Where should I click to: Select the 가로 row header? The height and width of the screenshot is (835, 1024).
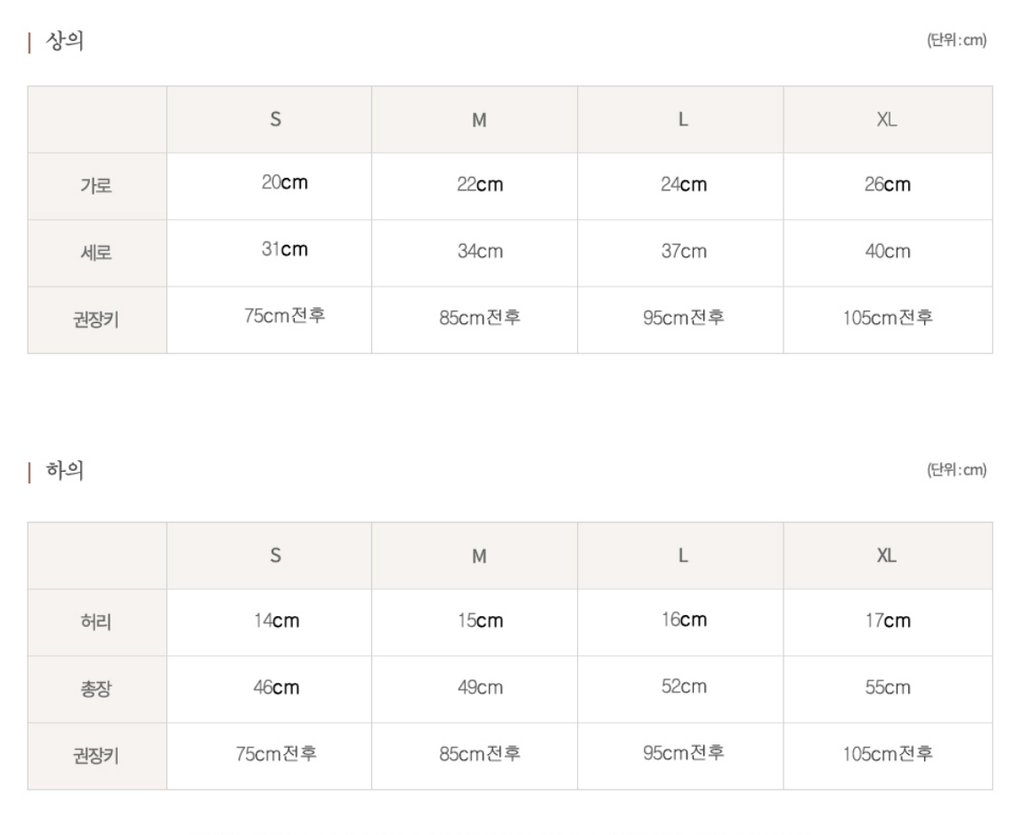(96, 186)
